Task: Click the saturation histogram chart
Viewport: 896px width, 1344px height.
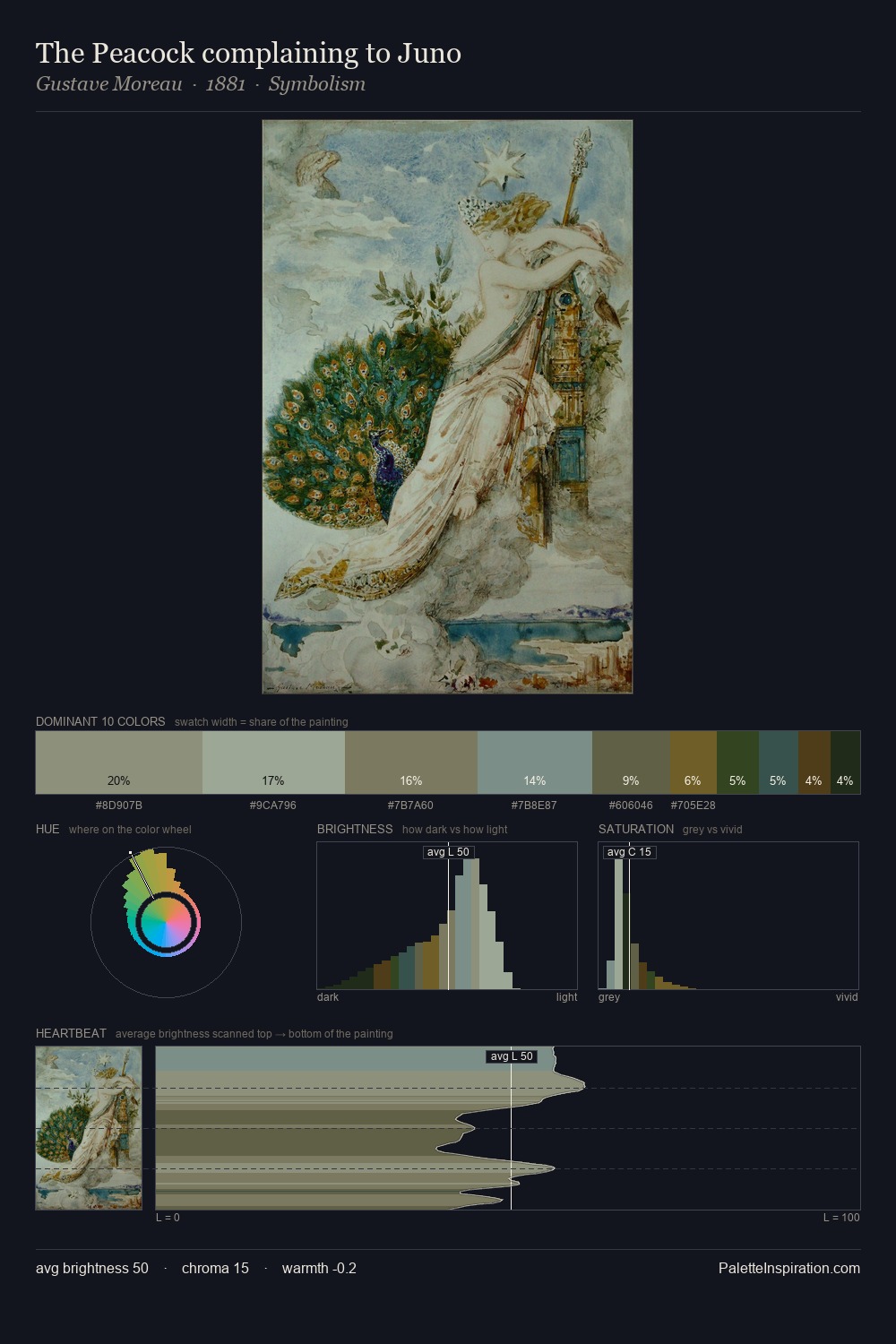Action: pyautogui.click(x=728, y=916)
